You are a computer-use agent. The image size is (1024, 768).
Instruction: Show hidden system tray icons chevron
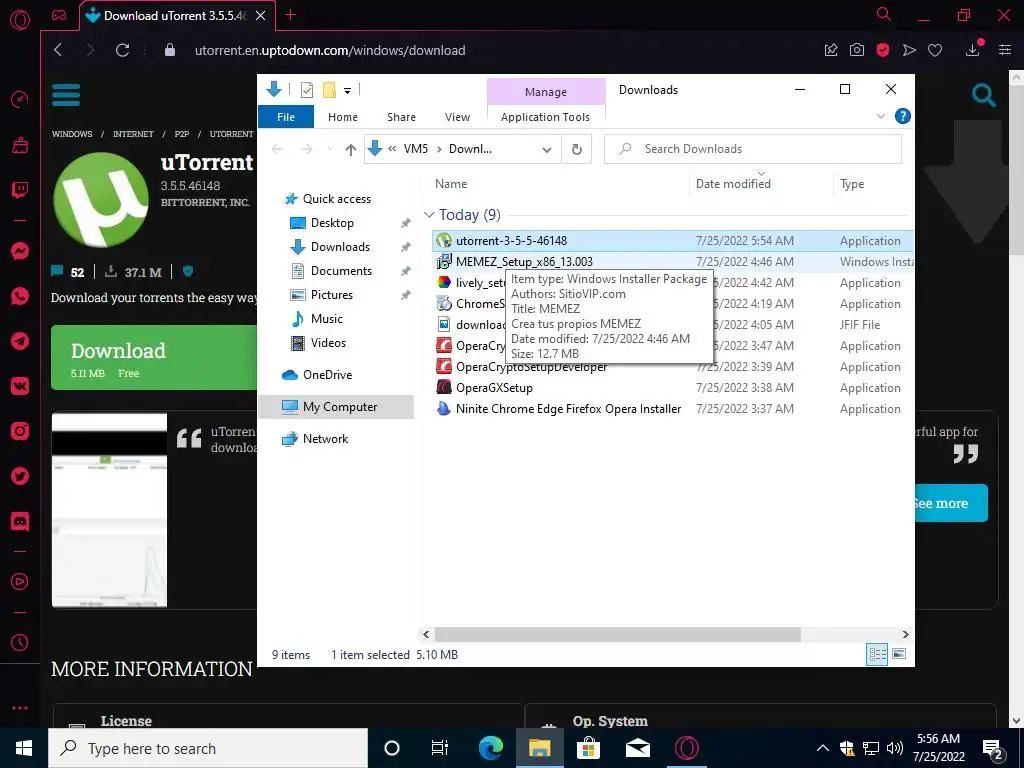823,748
